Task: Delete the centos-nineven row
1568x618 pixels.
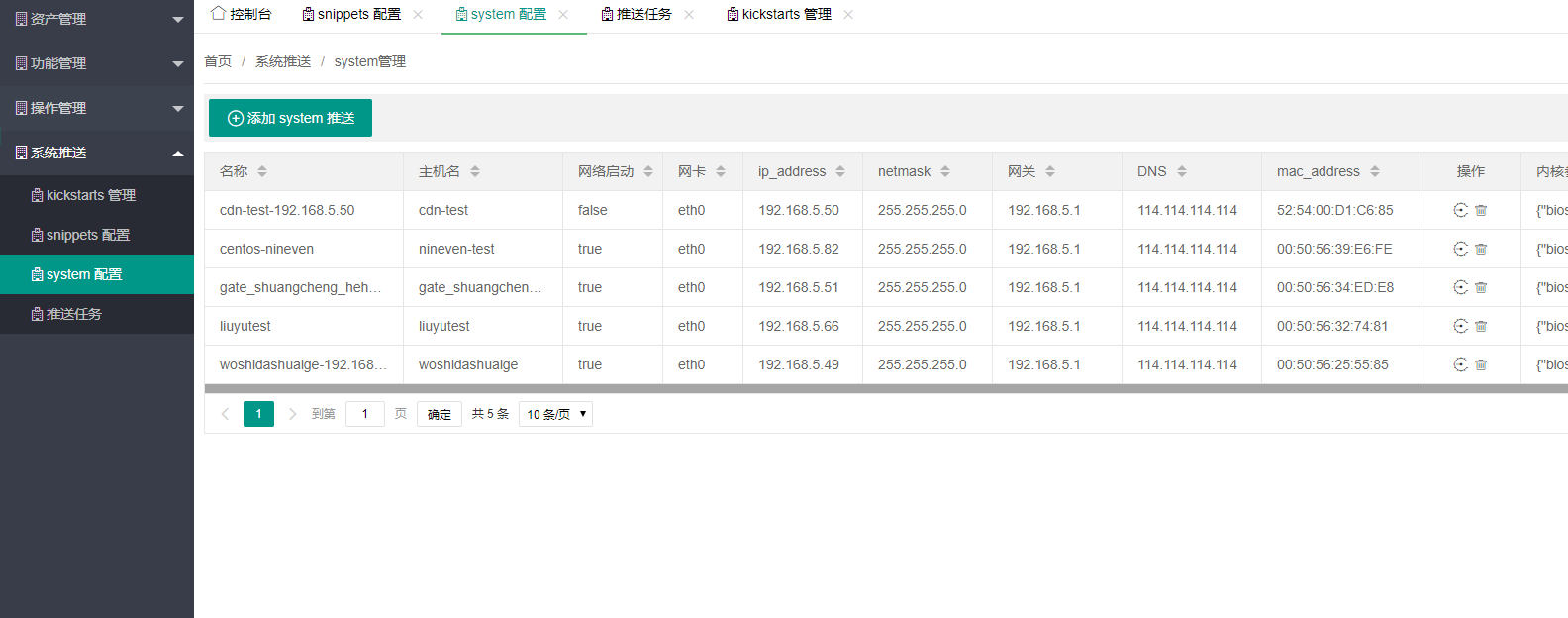Action: tap(1481, 249)
